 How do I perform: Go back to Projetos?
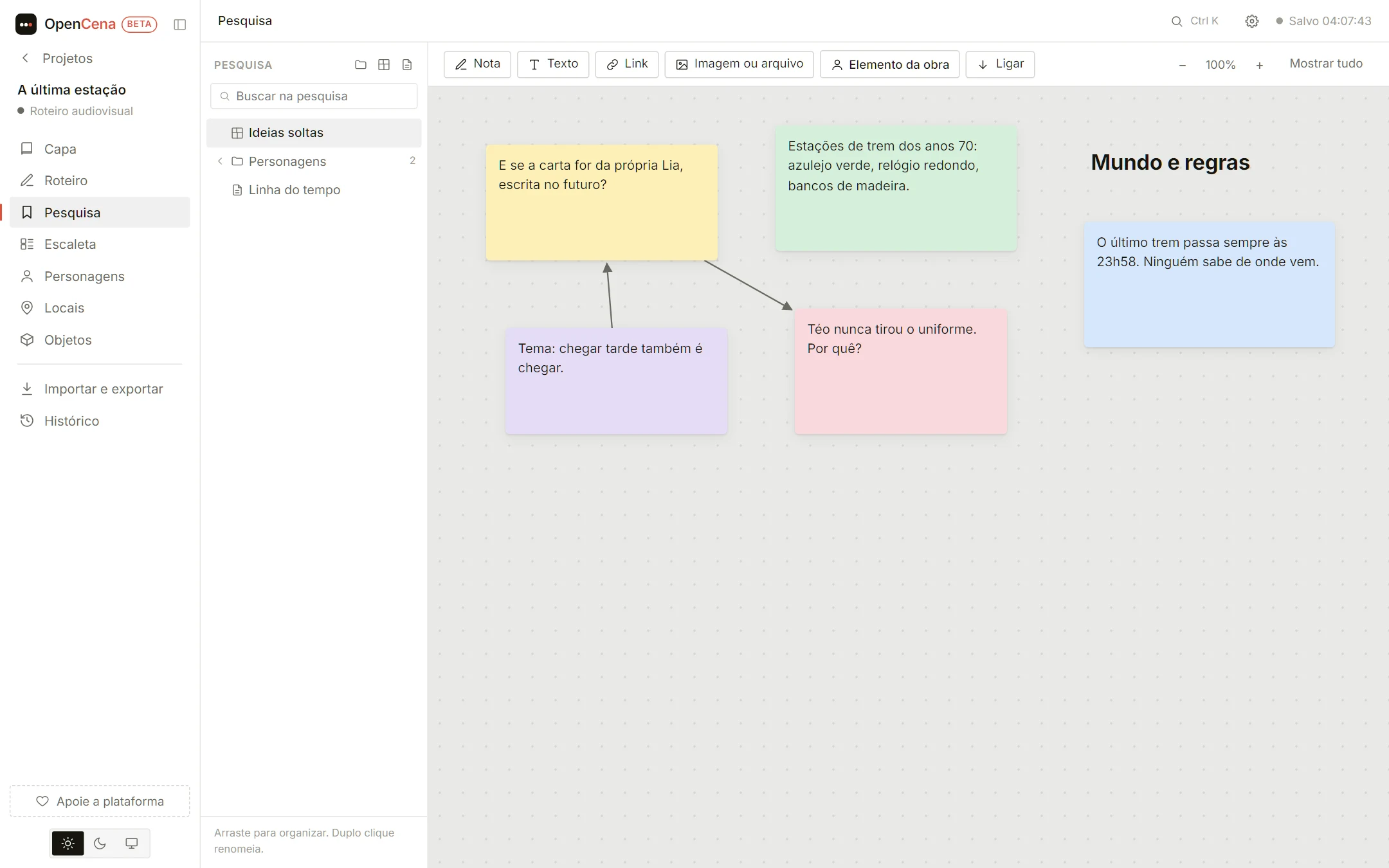(57, 59)
